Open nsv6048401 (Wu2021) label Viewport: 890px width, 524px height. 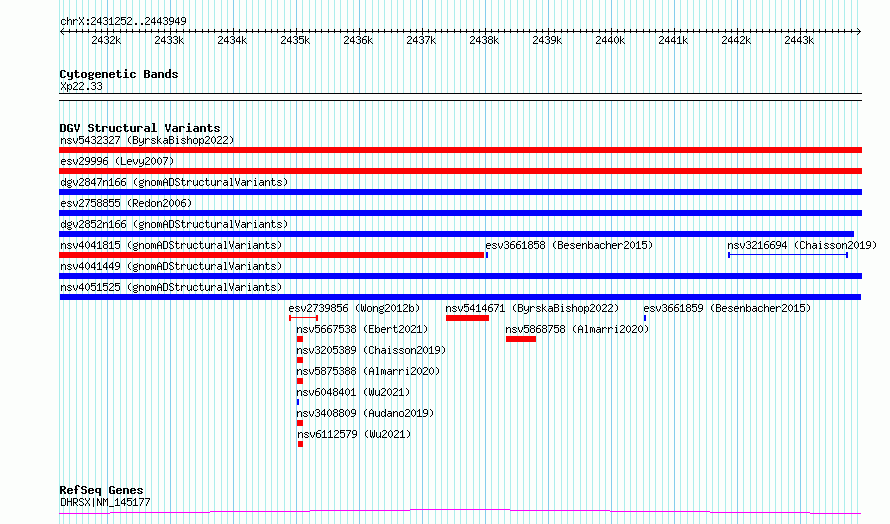point(353,392)
